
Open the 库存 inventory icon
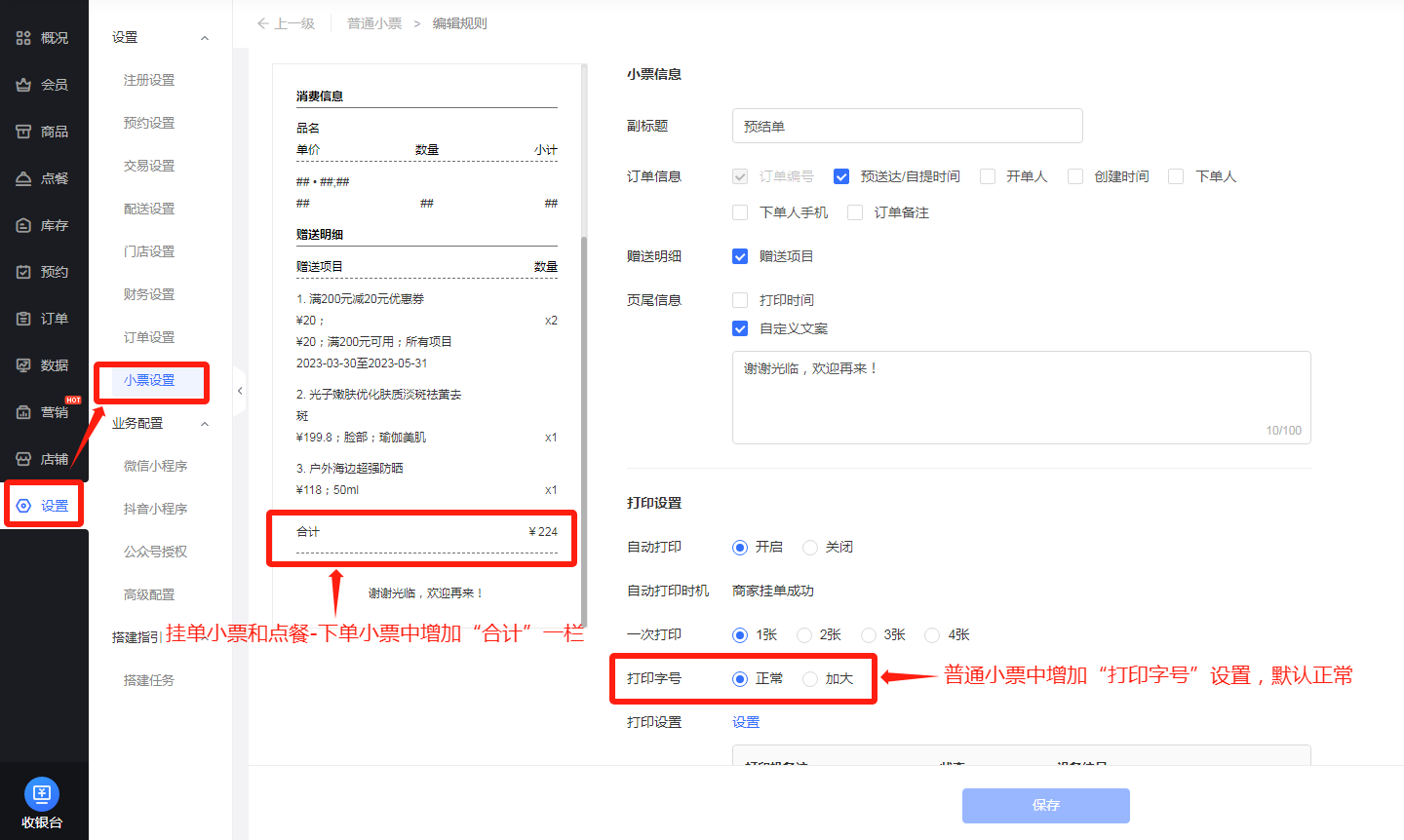(23, 225)
